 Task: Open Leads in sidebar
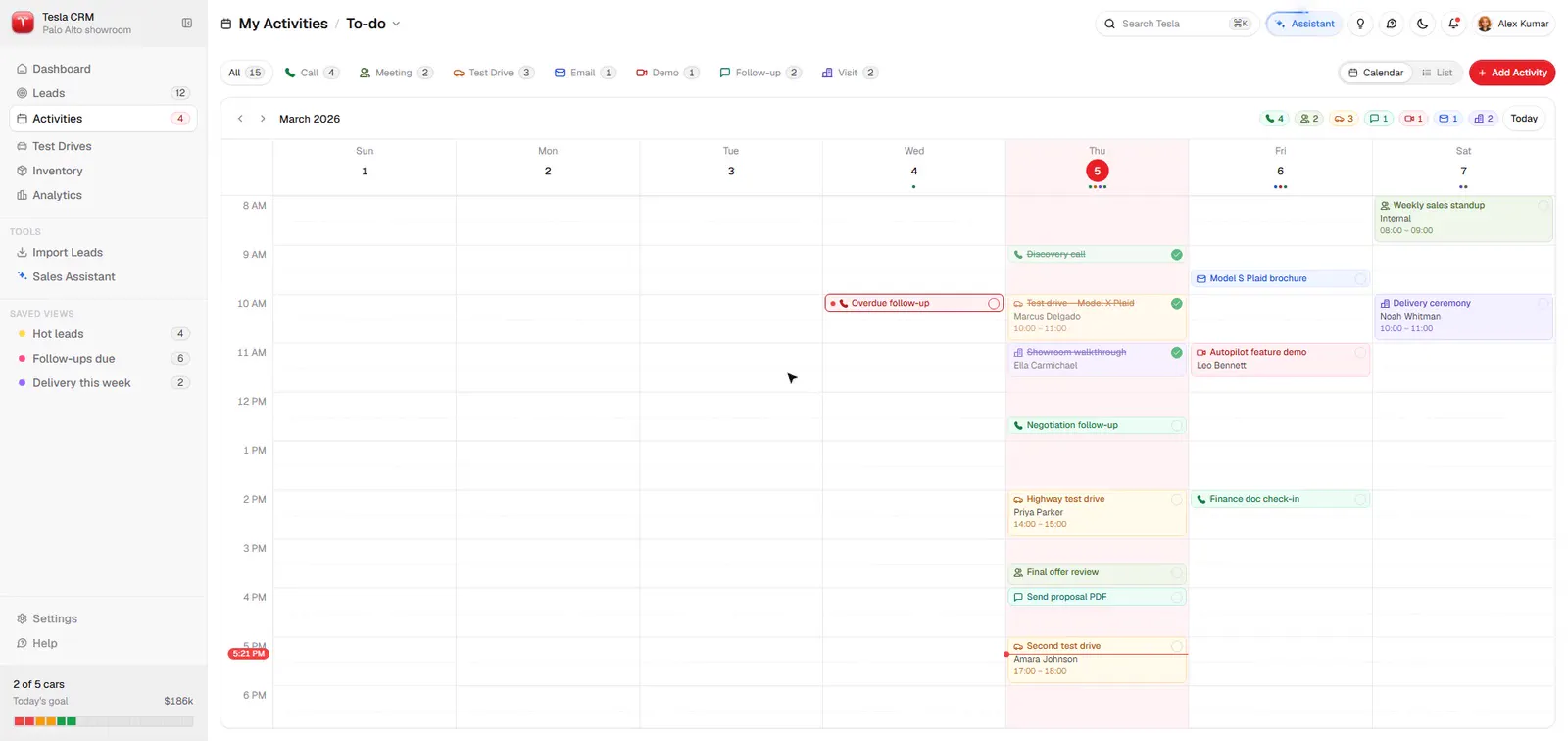click(x=103, y=93)
